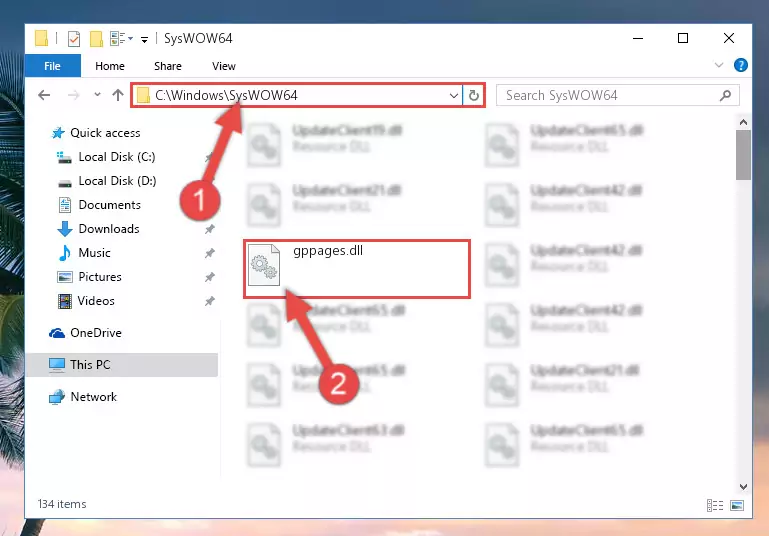
Task: Click the pin icon next to Videos
Action: click(x=209, y=301)
